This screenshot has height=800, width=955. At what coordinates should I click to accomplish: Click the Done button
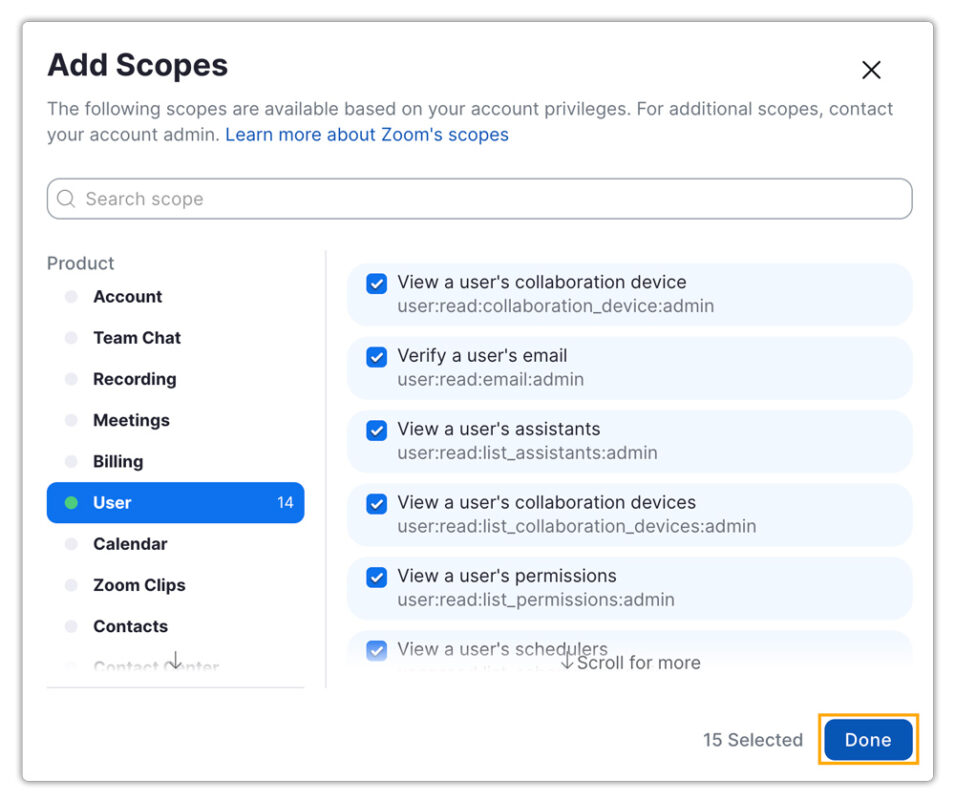pyautogui.click(x=866, y=740)
